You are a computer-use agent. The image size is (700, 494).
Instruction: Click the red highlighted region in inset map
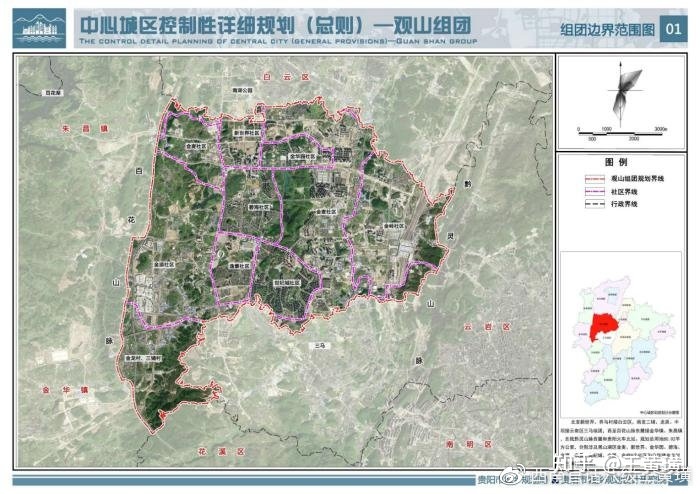603,327
